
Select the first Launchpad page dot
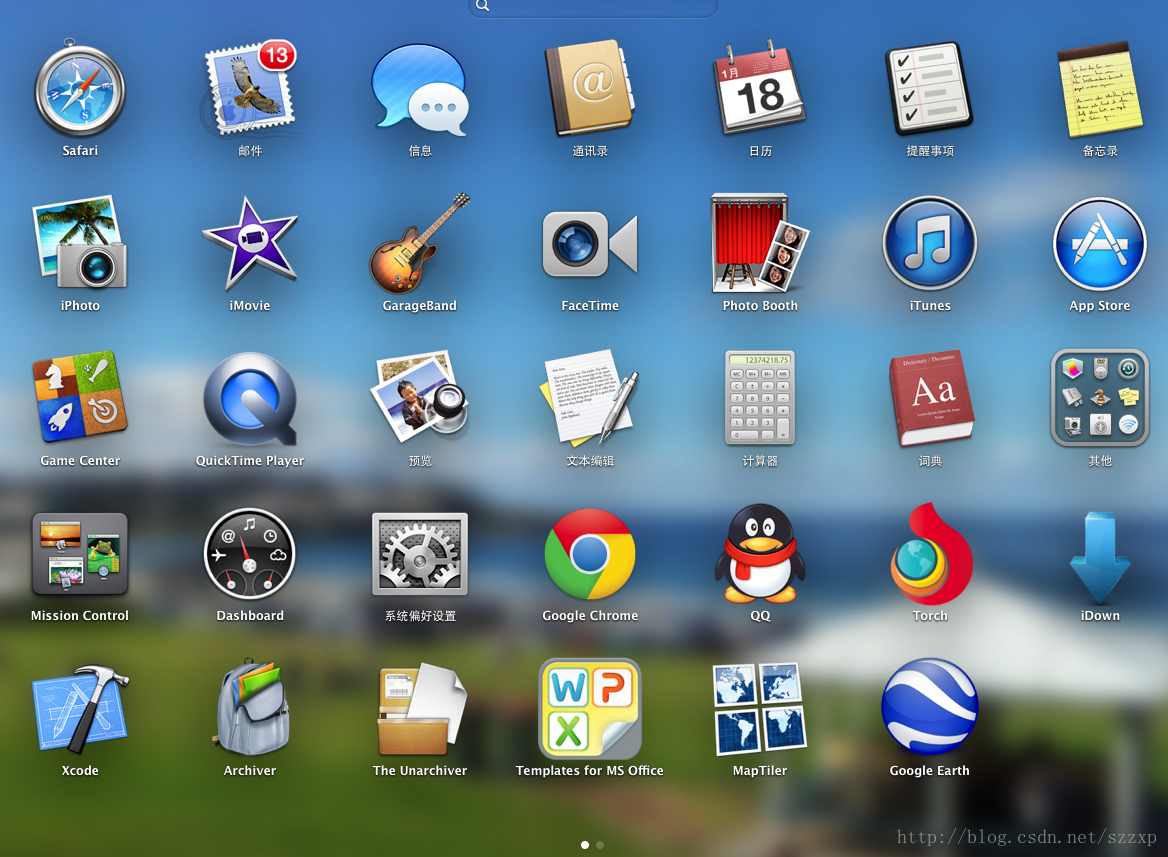pos(585,845)
